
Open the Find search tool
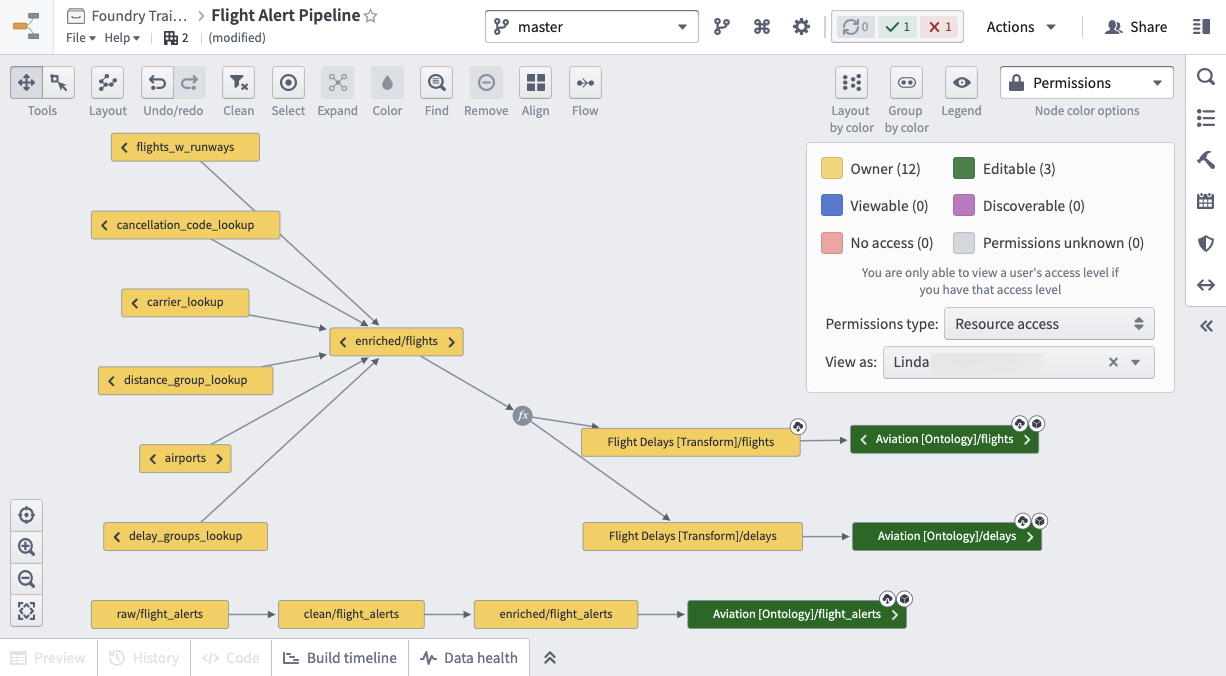coord(436,83)
